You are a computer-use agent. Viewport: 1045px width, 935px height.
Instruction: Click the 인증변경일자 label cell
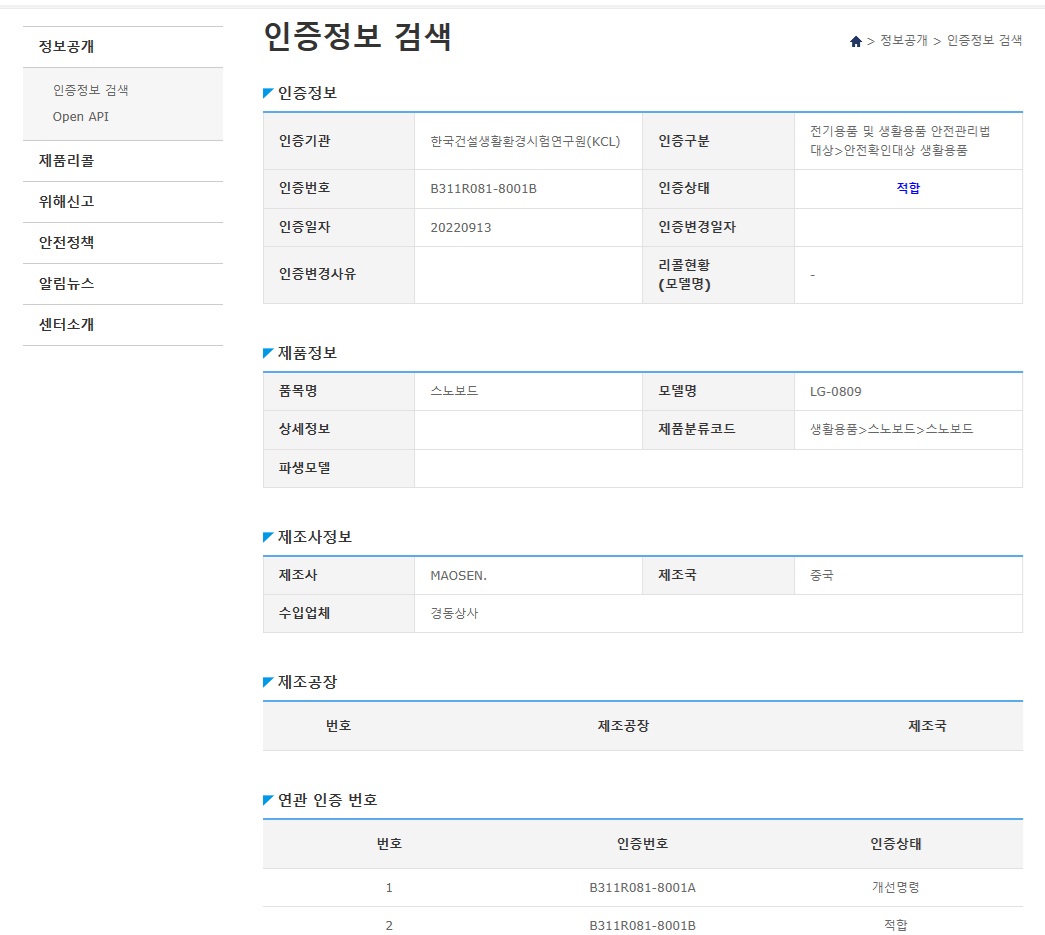(718, 227)
